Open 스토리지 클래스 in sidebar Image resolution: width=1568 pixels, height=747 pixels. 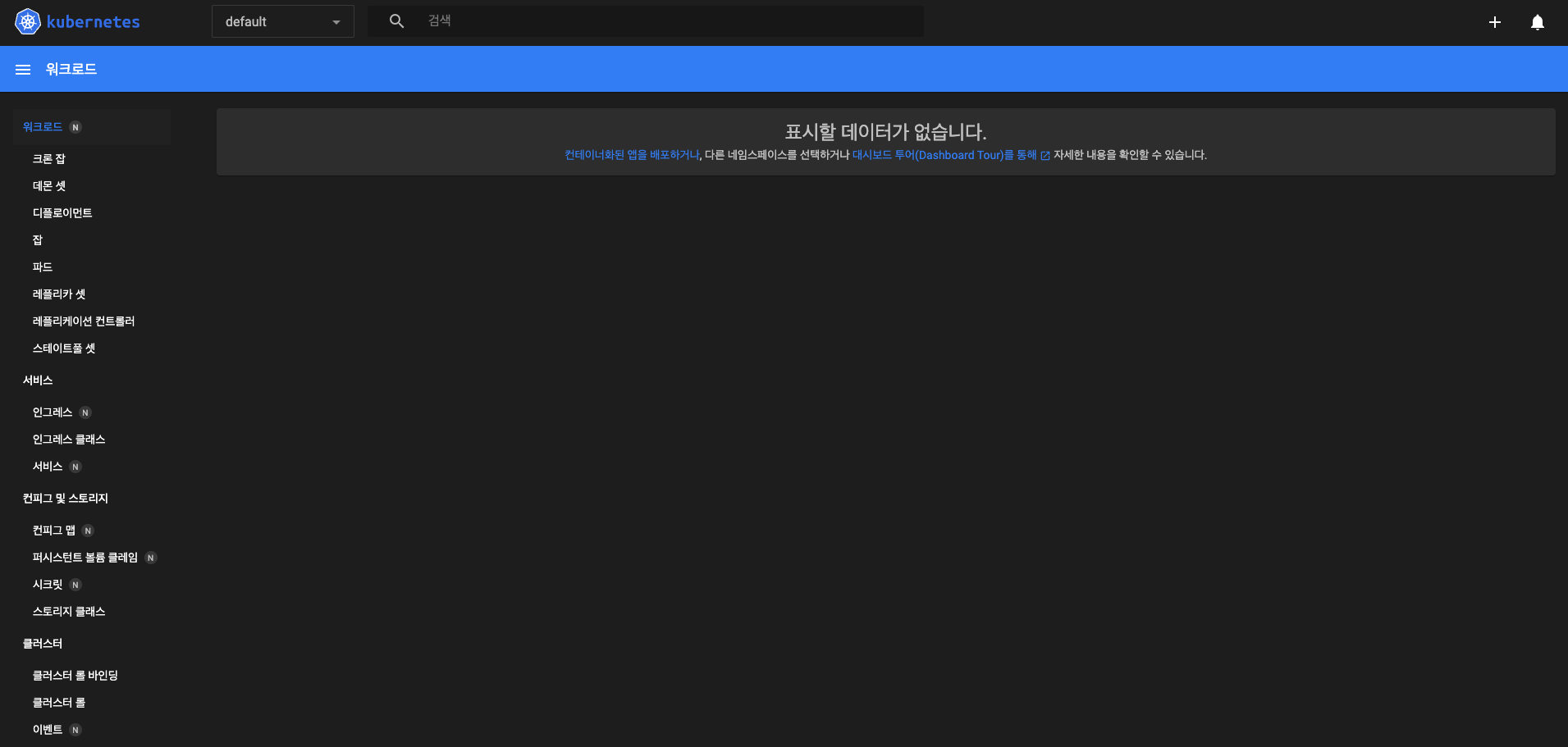[x=69, y=612]
